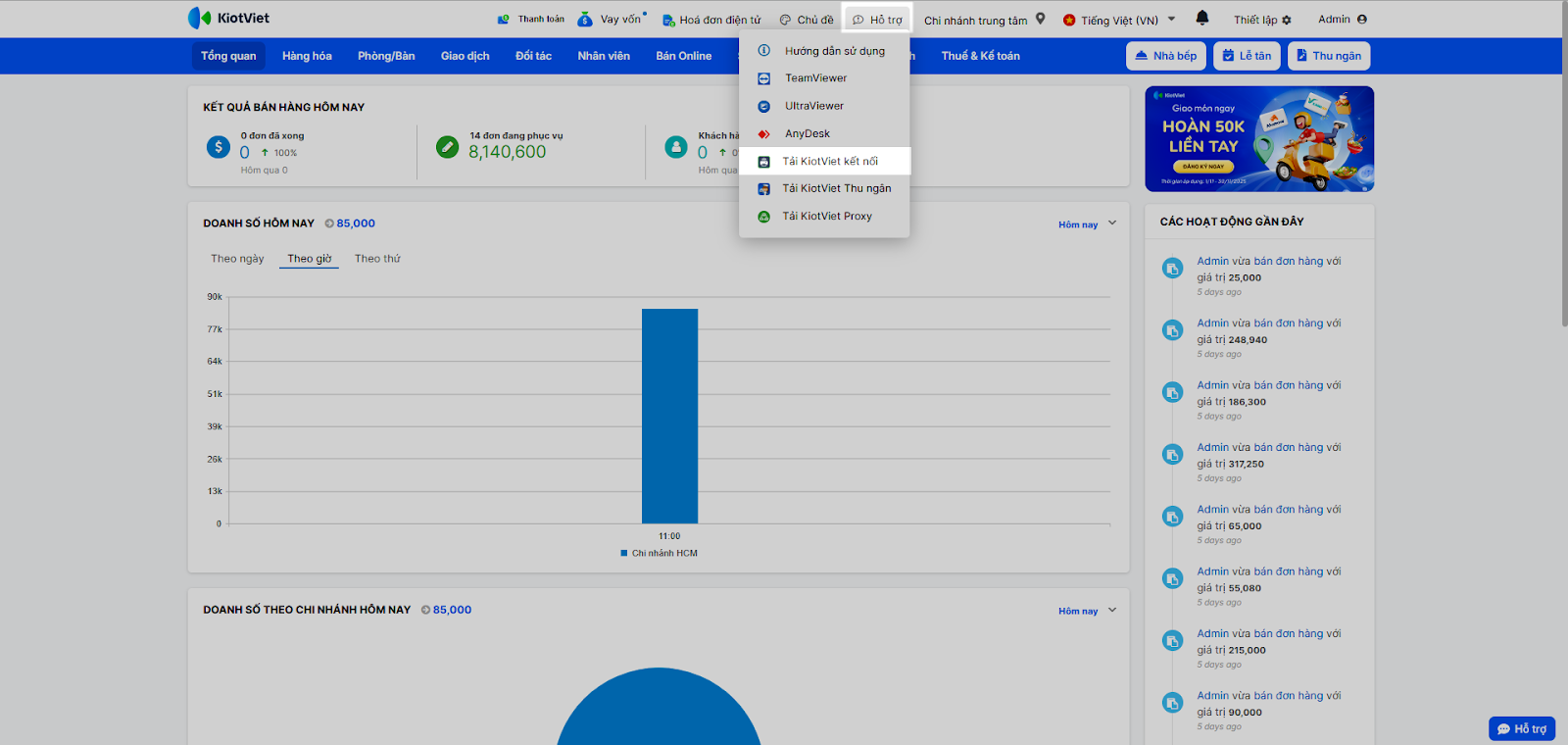Open the Thu ngân cashier button in the blue bar
Screen dimensions: 1568x745
pos(1329,56)
